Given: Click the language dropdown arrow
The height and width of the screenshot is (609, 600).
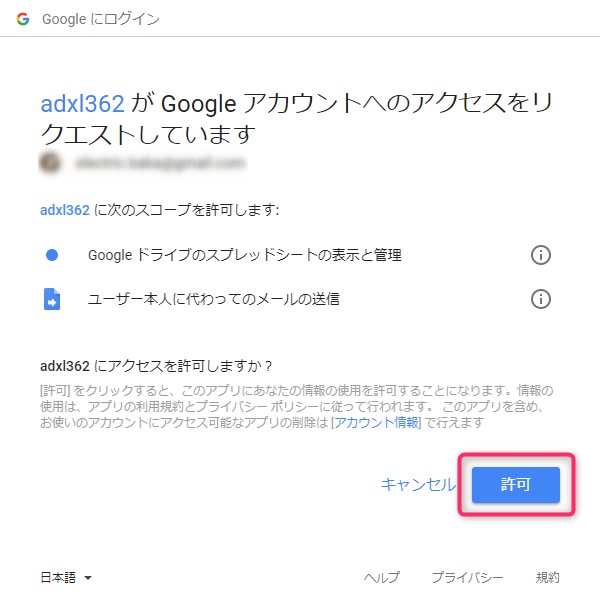Looking at the screenshot, I should [88, 578].
